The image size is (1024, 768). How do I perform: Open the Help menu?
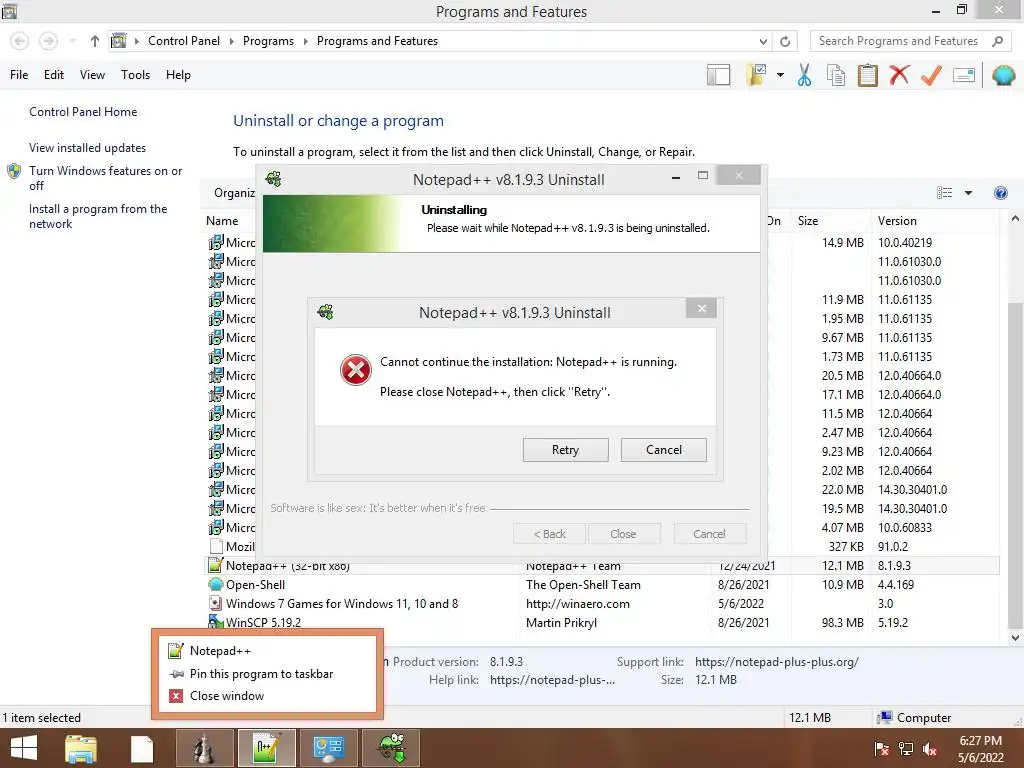[x=178, y=75]
